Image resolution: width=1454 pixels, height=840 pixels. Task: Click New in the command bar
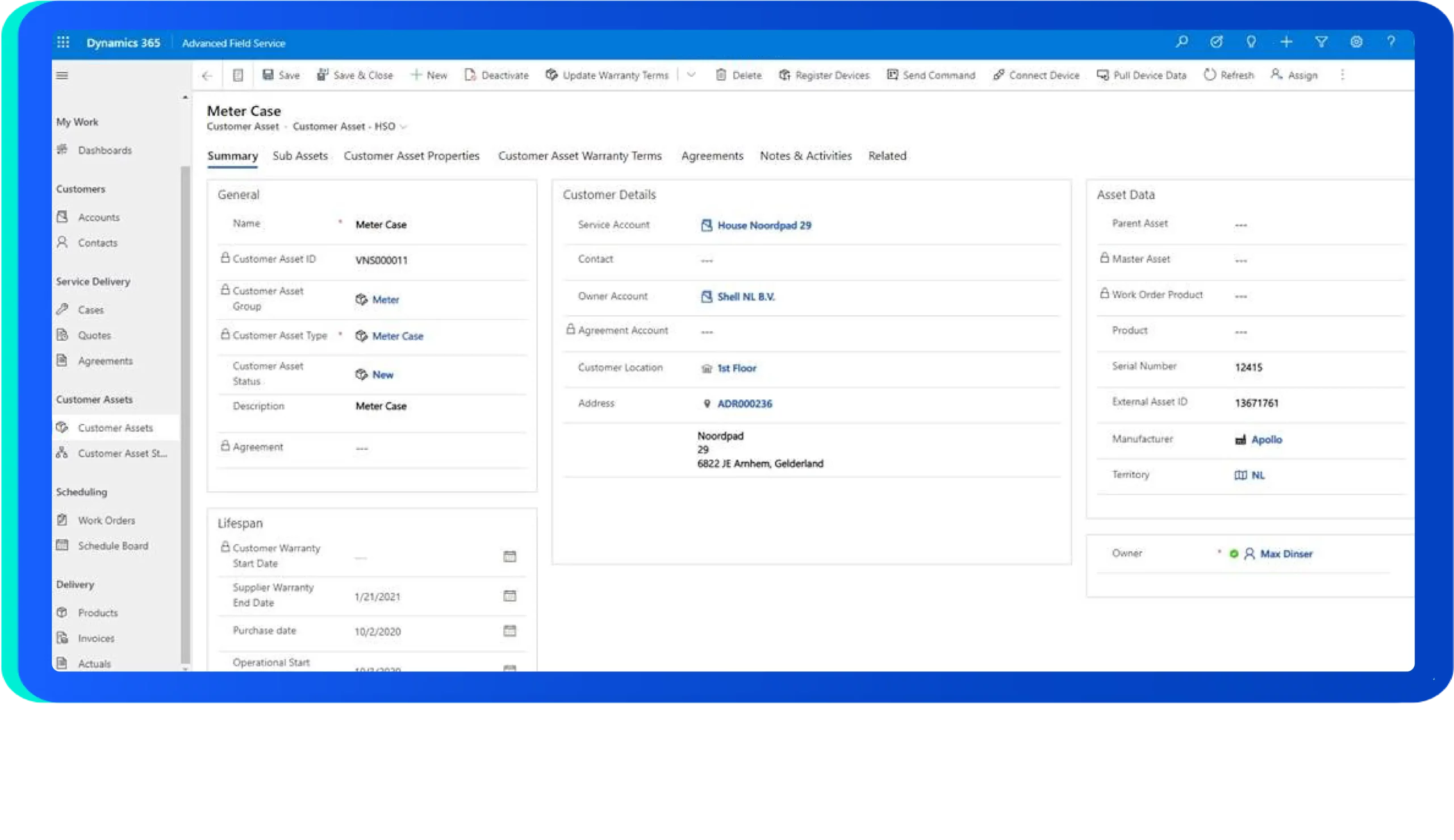pyautogui.click(x=428, y=75)
